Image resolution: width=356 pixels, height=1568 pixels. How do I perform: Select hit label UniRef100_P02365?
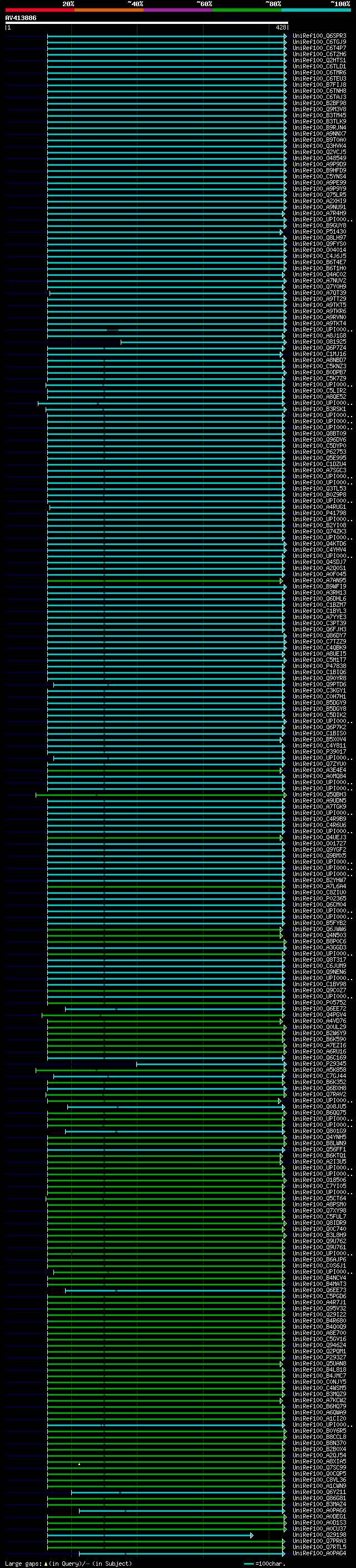coord(319,899)
